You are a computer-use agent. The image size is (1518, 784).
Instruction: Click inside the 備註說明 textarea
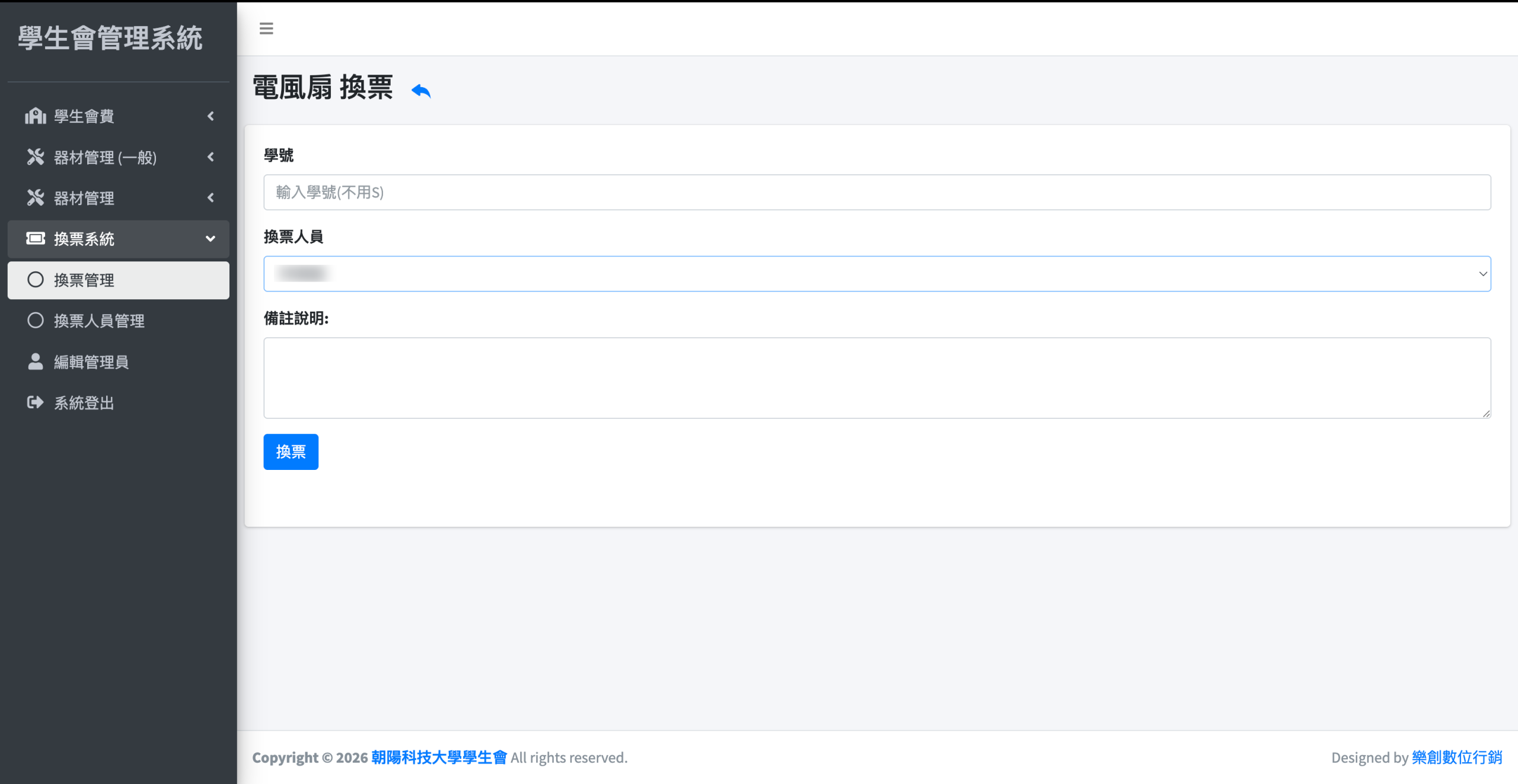tap(876, 377)
